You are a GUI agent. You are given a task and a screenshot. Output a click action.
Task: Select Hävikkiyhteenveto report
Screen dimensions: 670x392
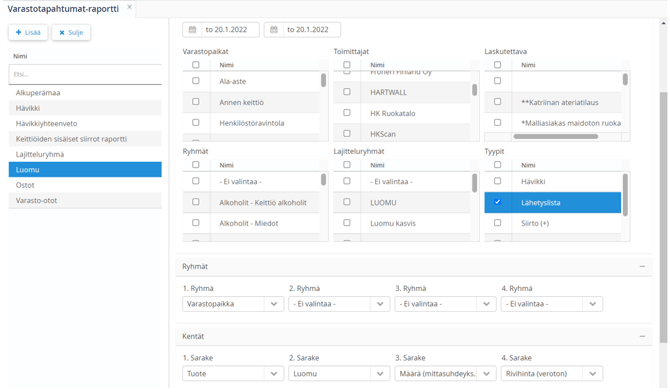tap(85, 124)
